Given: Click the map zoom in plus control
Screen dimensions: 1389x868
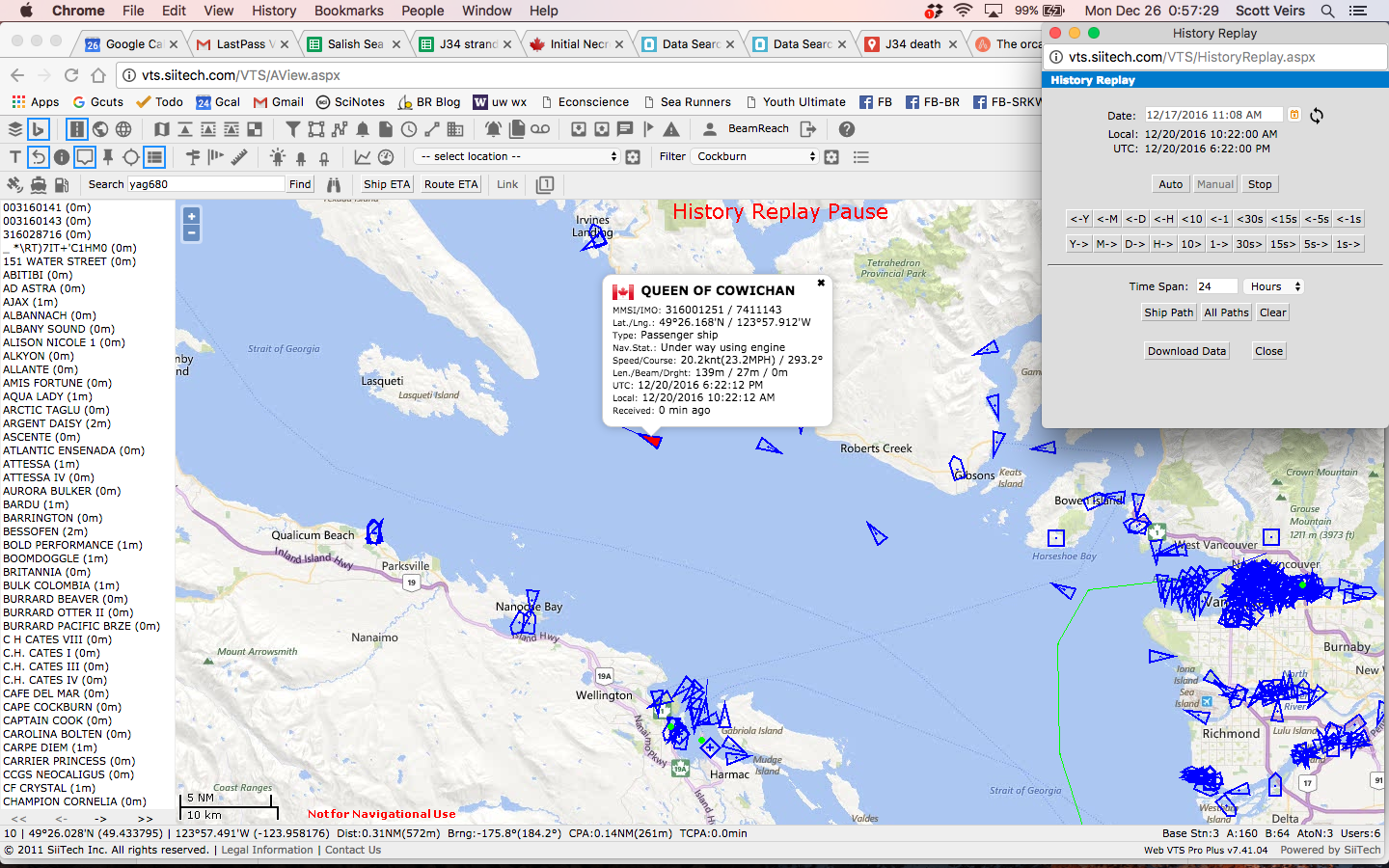Looking at the screenshot, I should [192, 217].
